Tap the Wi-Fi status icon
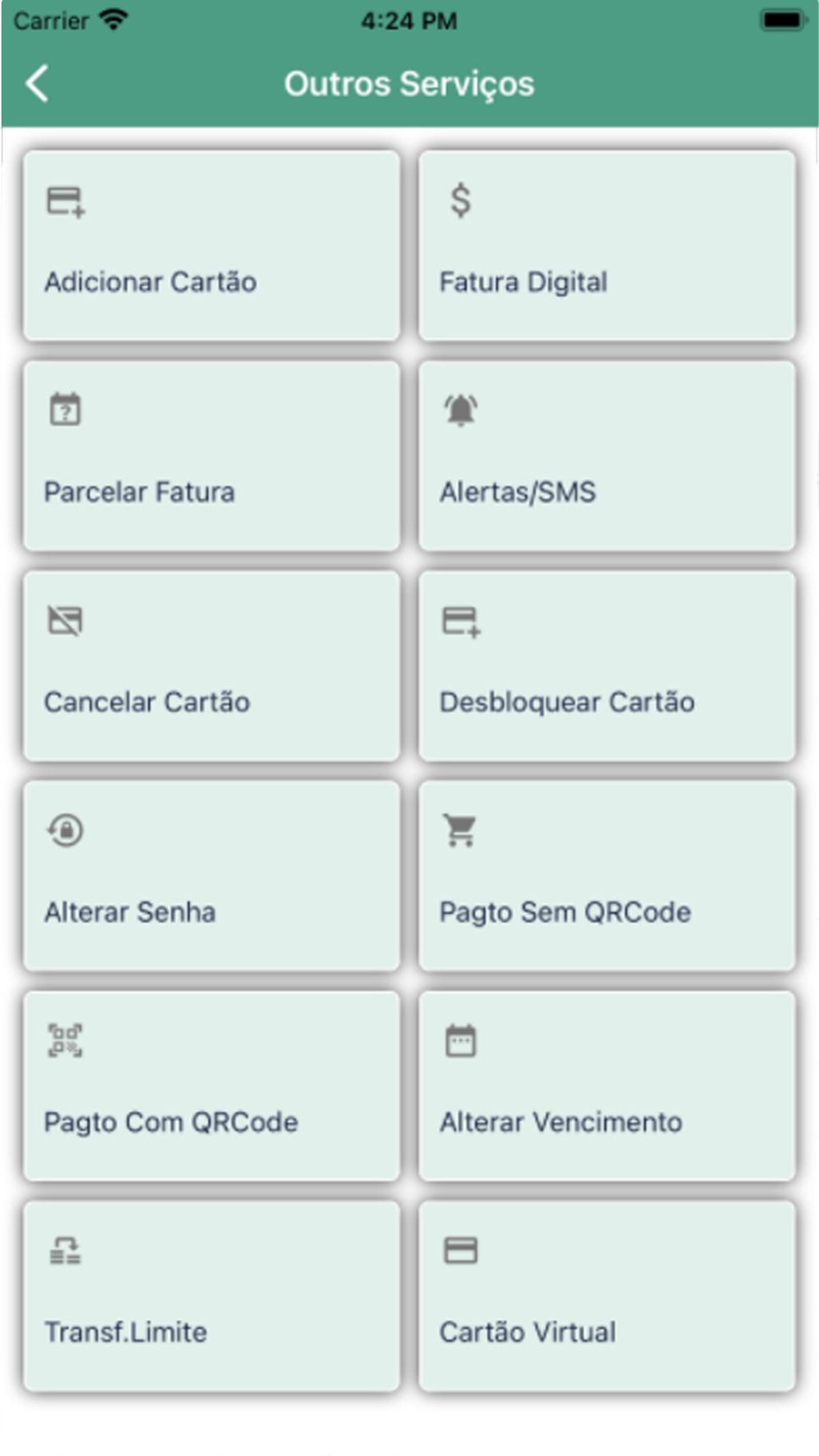 tap(113, 20)
